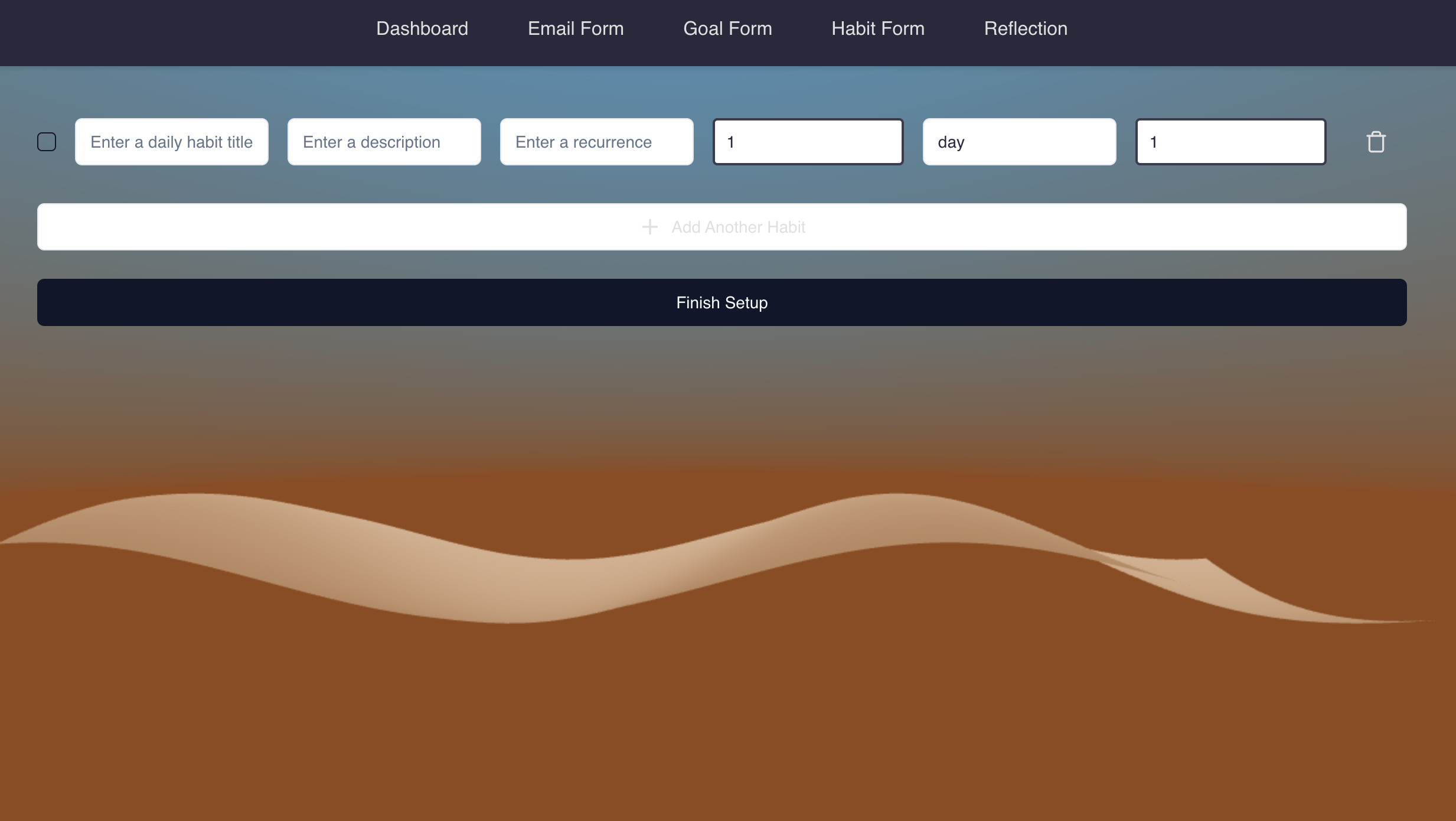
Task: Switch to the Goal Form tab
Action: coord(727,28)
